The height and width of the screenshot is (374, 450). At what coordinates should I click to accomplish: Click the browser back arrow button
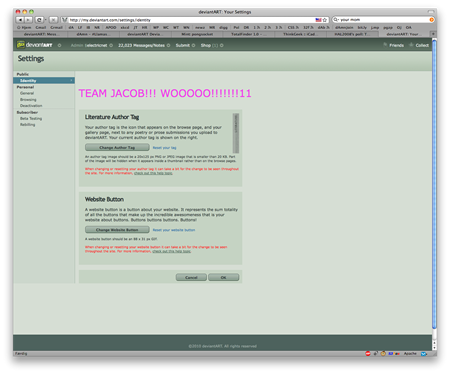20,20
